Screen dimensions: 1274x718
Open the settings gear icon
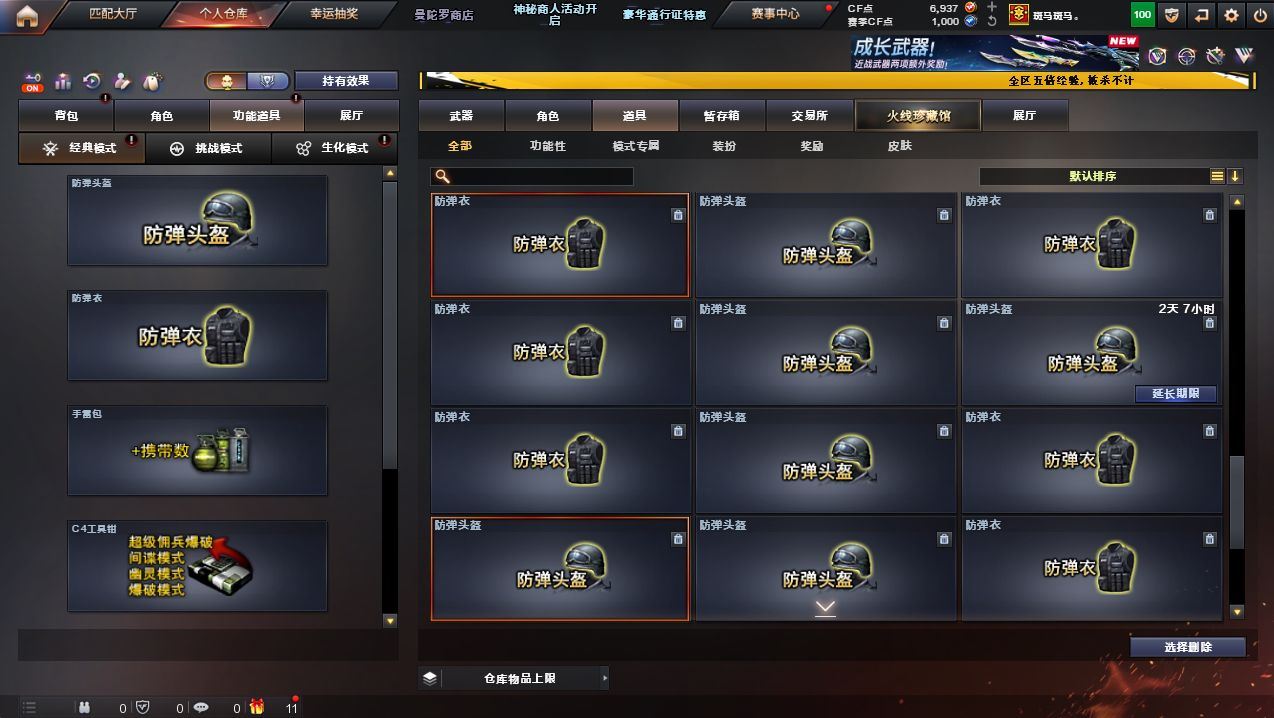coord(1231,15)
